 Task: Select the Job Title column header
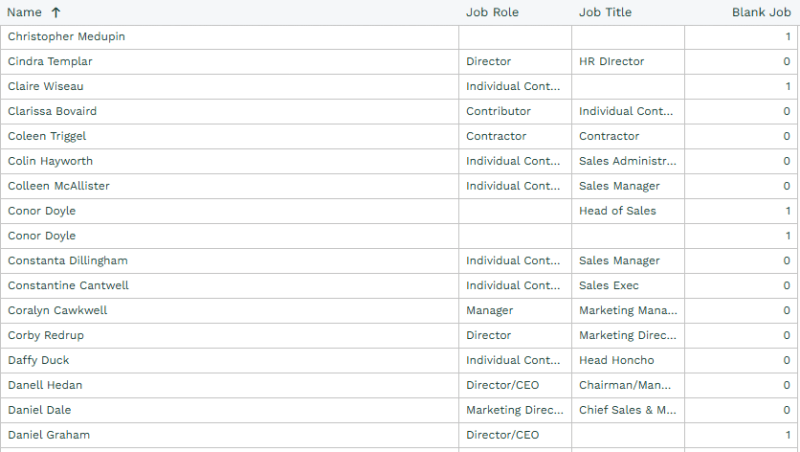605,12
